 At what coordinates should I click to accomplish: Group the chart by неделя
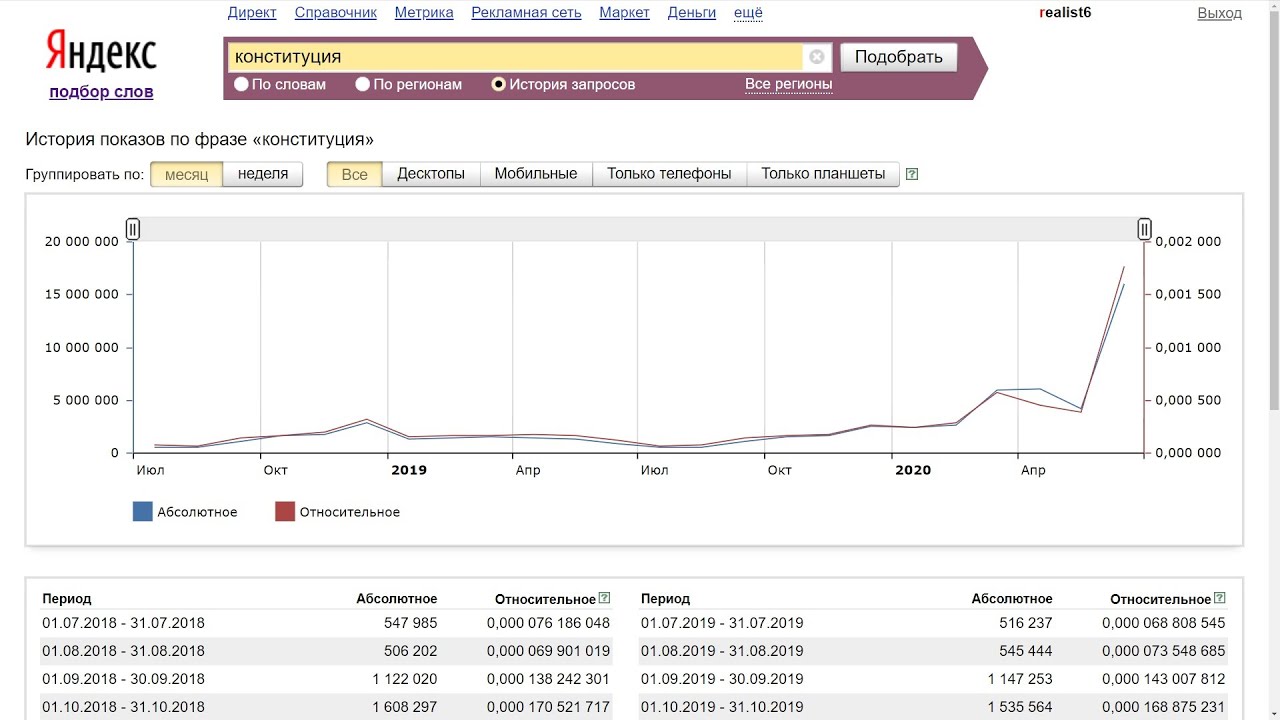pyautogui.click(x=263, y=174)
